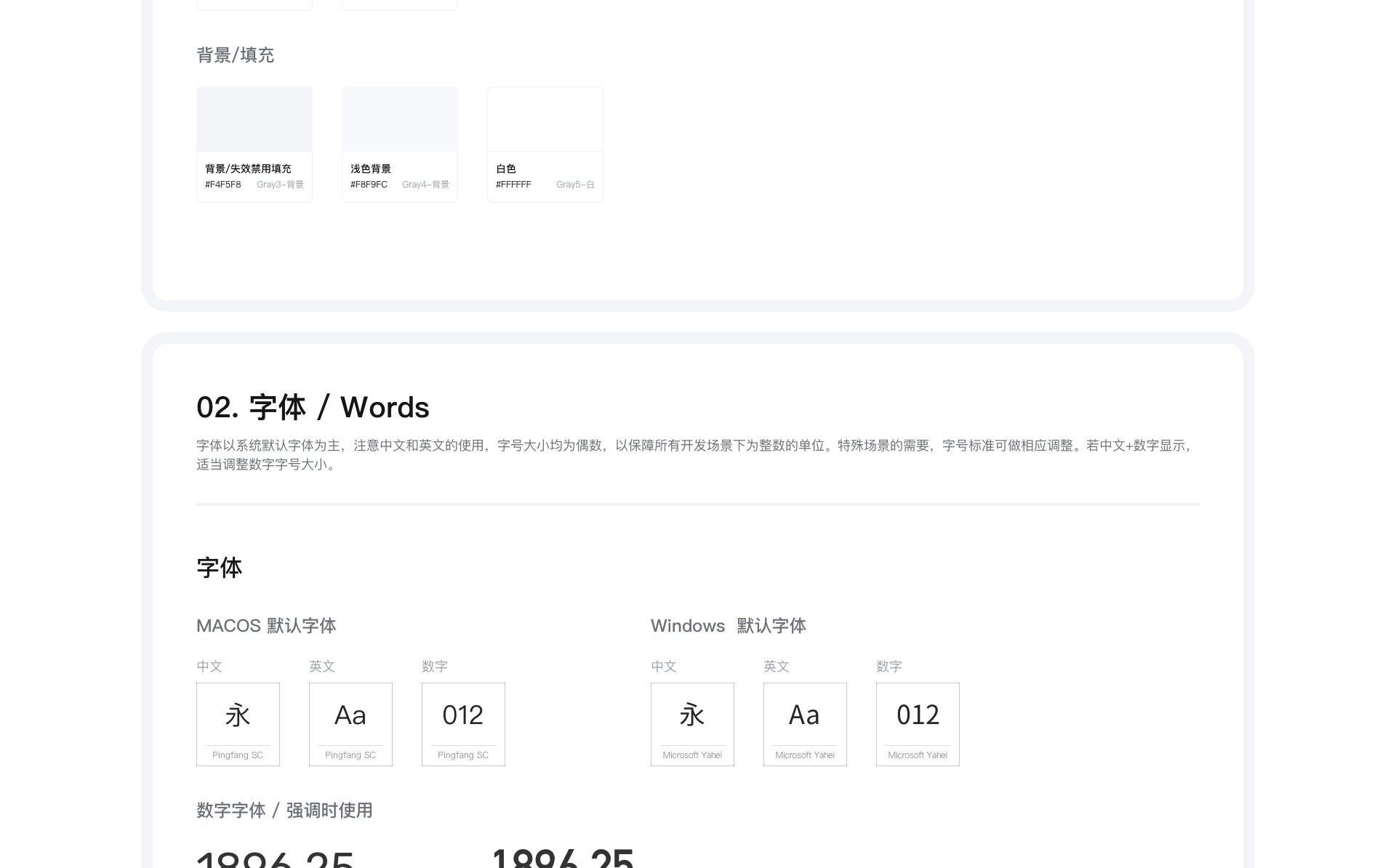The image size is (1396, 868).
Task: Click the '02. 字体 / Words' heading
Action: pyautogui.click(x=313, y=407)
